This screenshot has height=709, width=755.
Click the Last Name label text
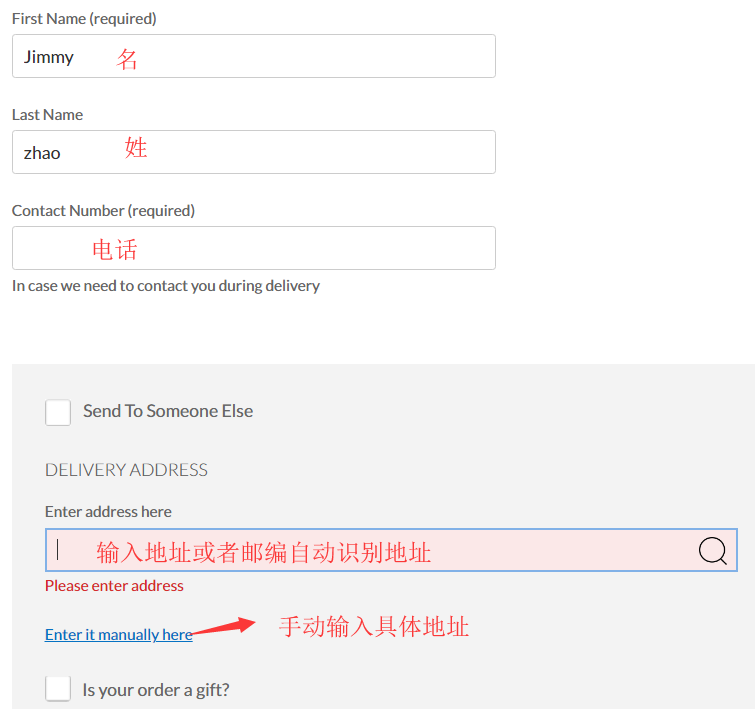coord(47,114)
